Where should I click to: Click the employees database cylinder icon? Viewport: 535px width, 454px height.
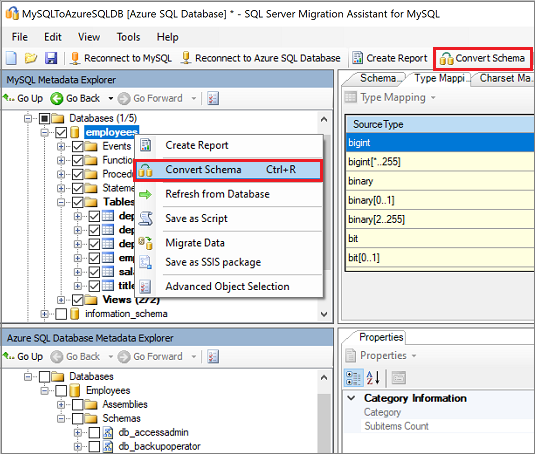point(75,132)
